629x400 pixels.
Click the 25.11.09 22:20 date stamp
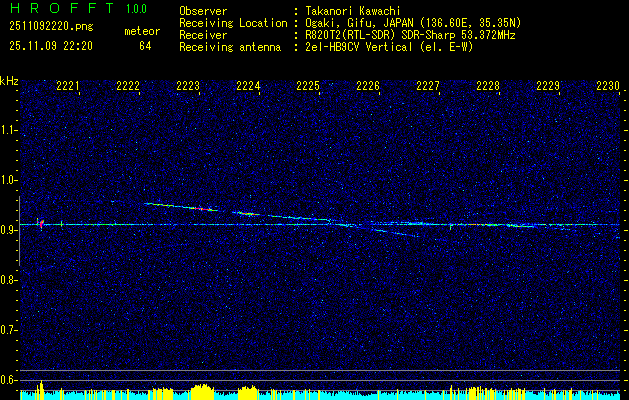[51, 46]
